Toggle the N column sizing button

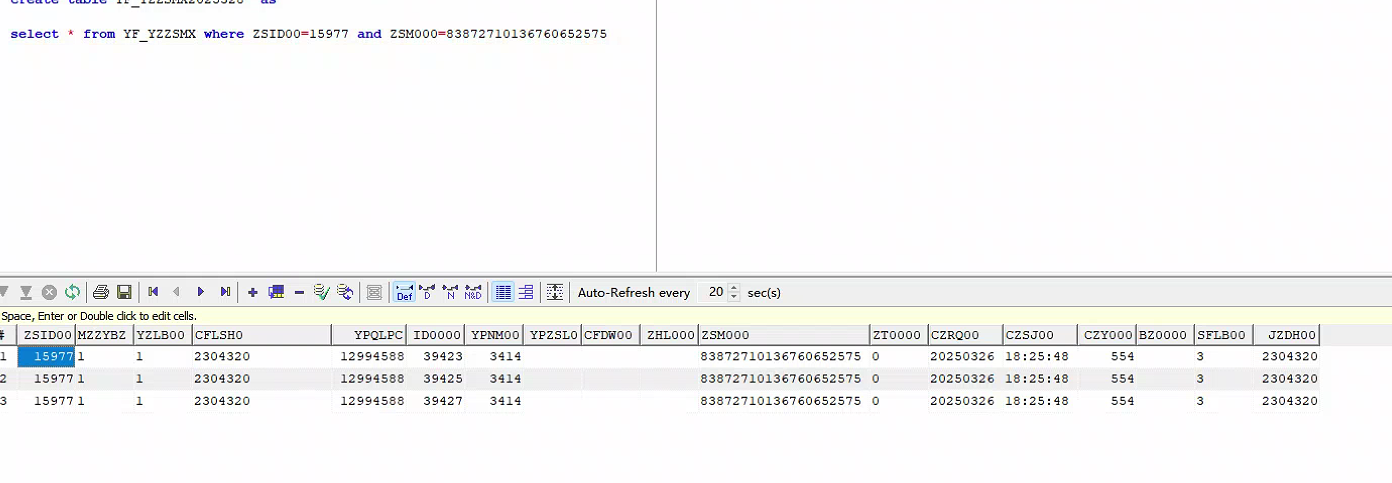point(450,292)
